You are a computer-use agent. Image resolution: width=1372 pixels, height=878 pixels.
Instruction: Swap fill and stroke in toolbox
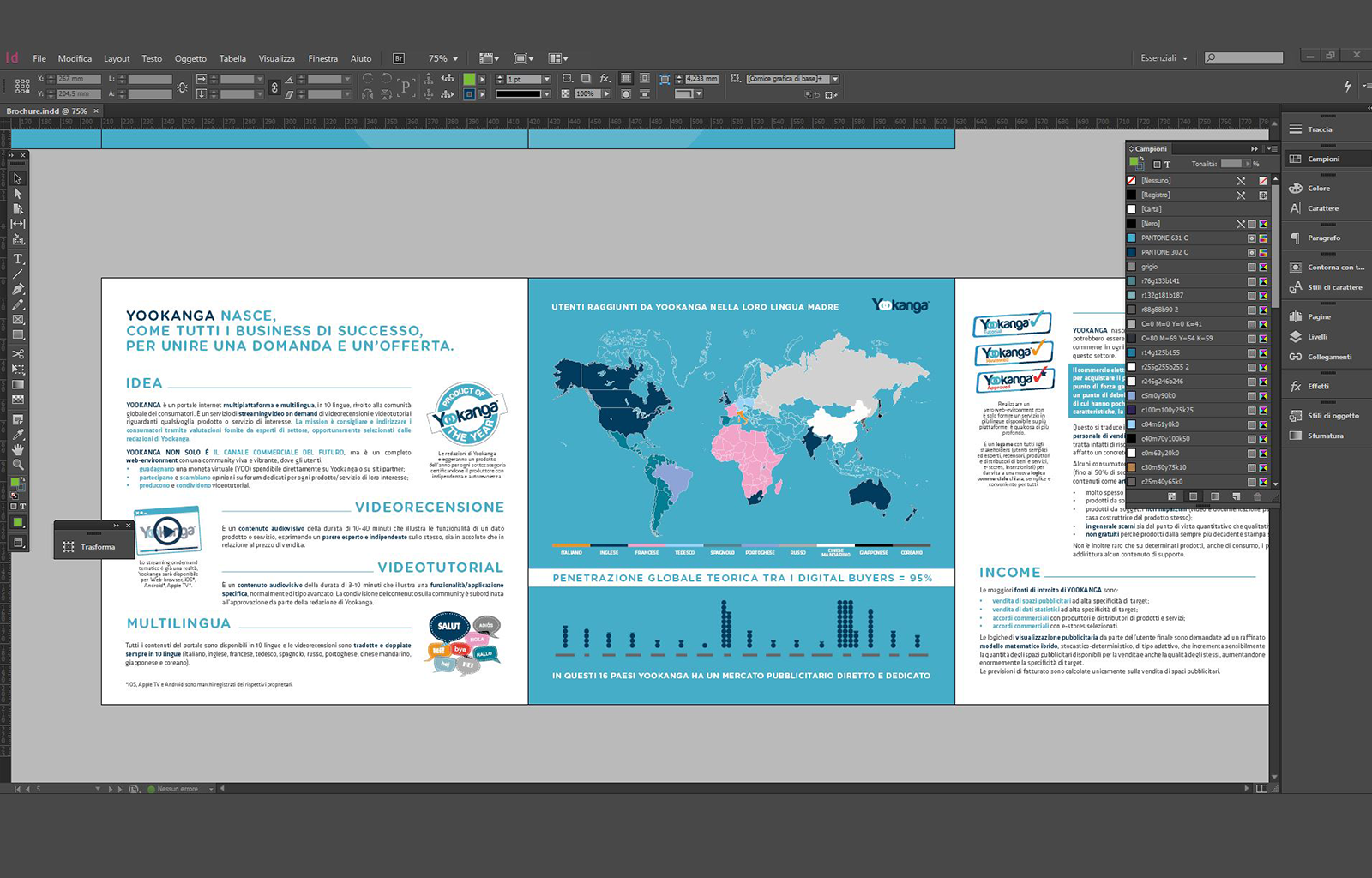pos(23,480)
